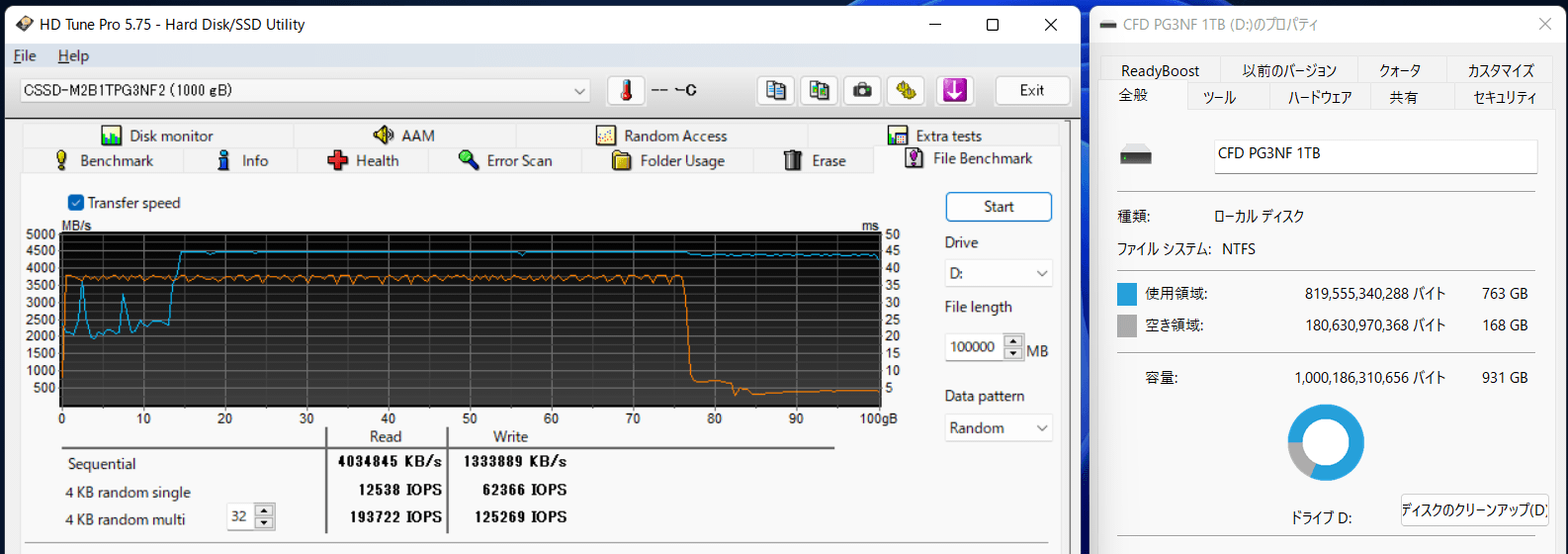Maximize the HD Tune Pro window
Viewport: 1568px width, 554px height.
(x=993, y=25)
